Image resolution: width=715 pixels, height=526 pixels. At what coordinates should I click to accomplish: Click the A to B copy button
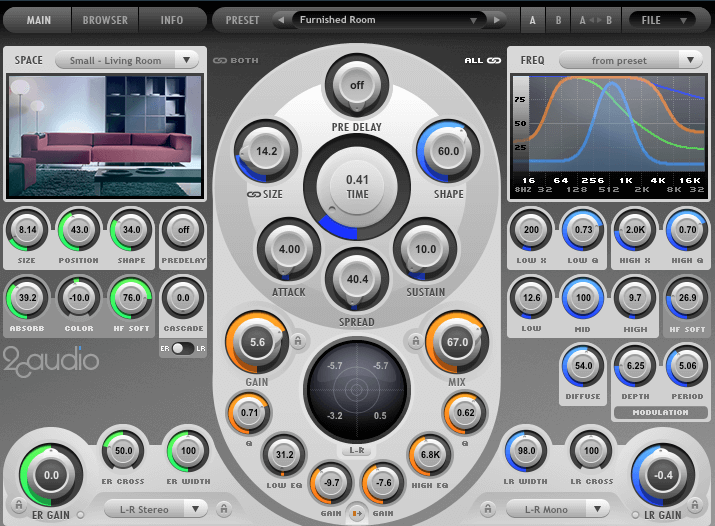(593, 19)
